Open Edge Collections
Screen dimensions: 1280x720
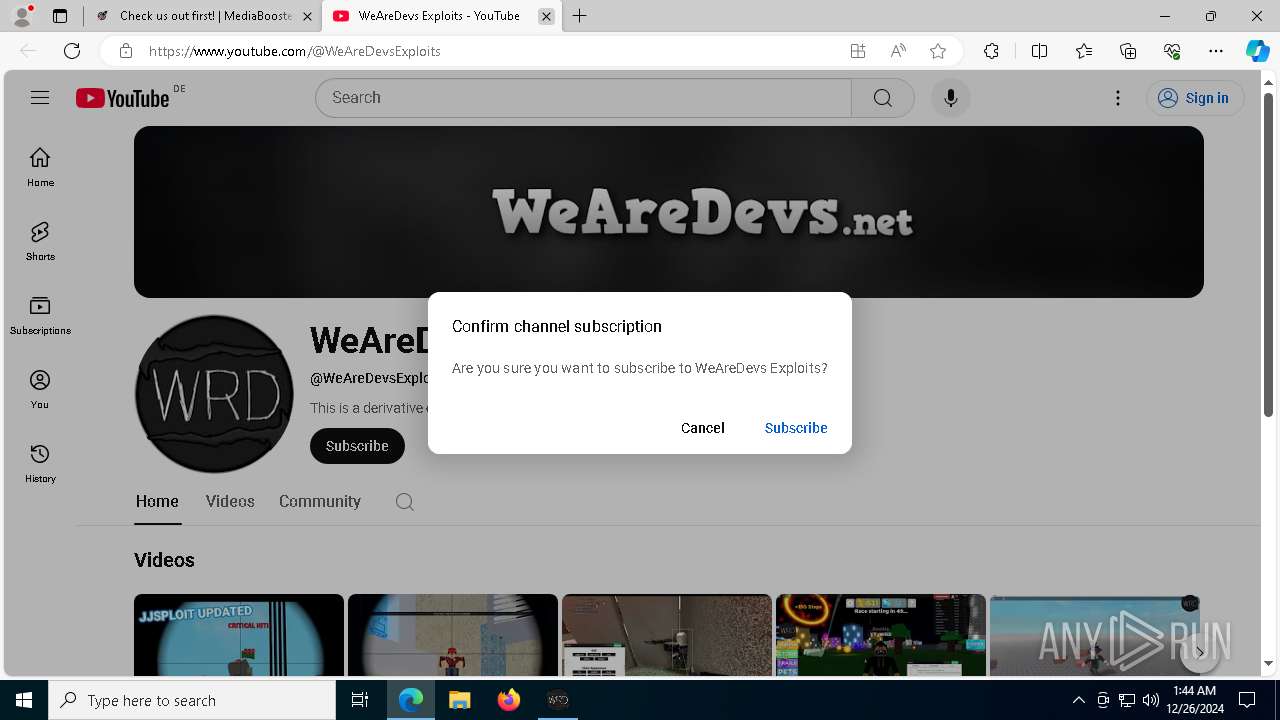1128,51
